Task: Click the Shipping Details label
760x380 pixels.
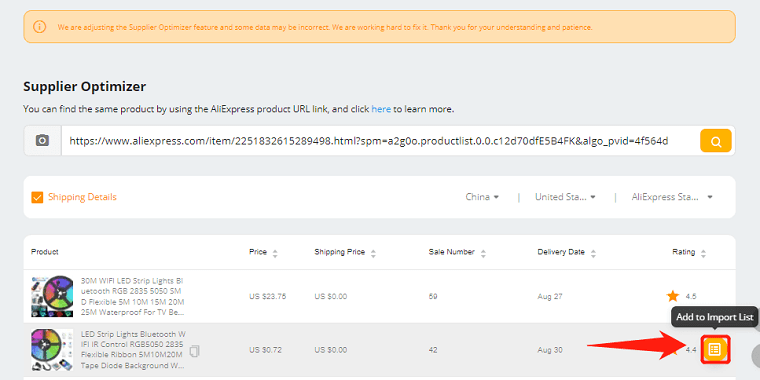Action: 82,197
